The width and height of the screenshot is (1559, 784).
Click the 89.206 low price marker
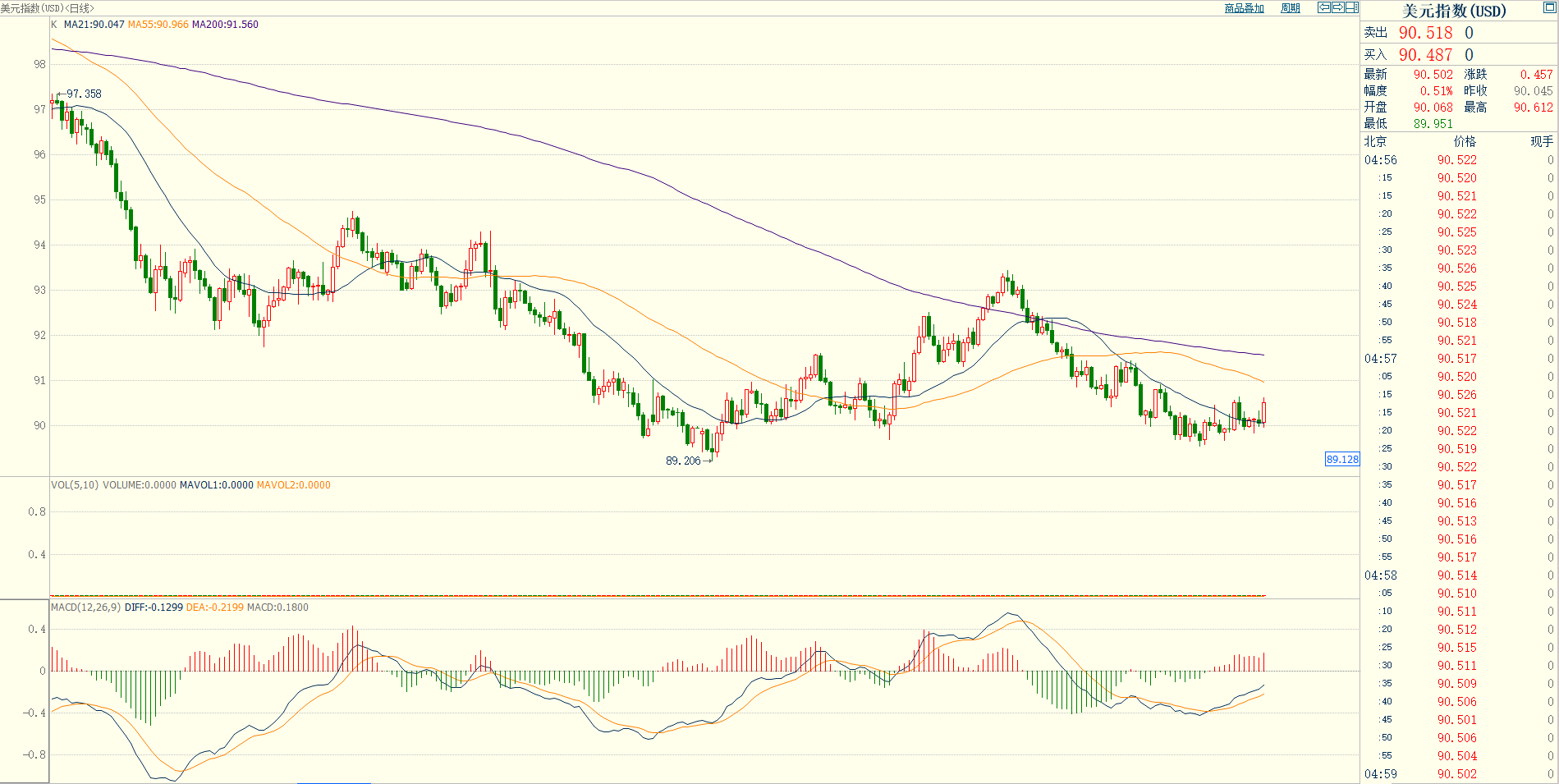pyautogui.click(x=683, y=461)
